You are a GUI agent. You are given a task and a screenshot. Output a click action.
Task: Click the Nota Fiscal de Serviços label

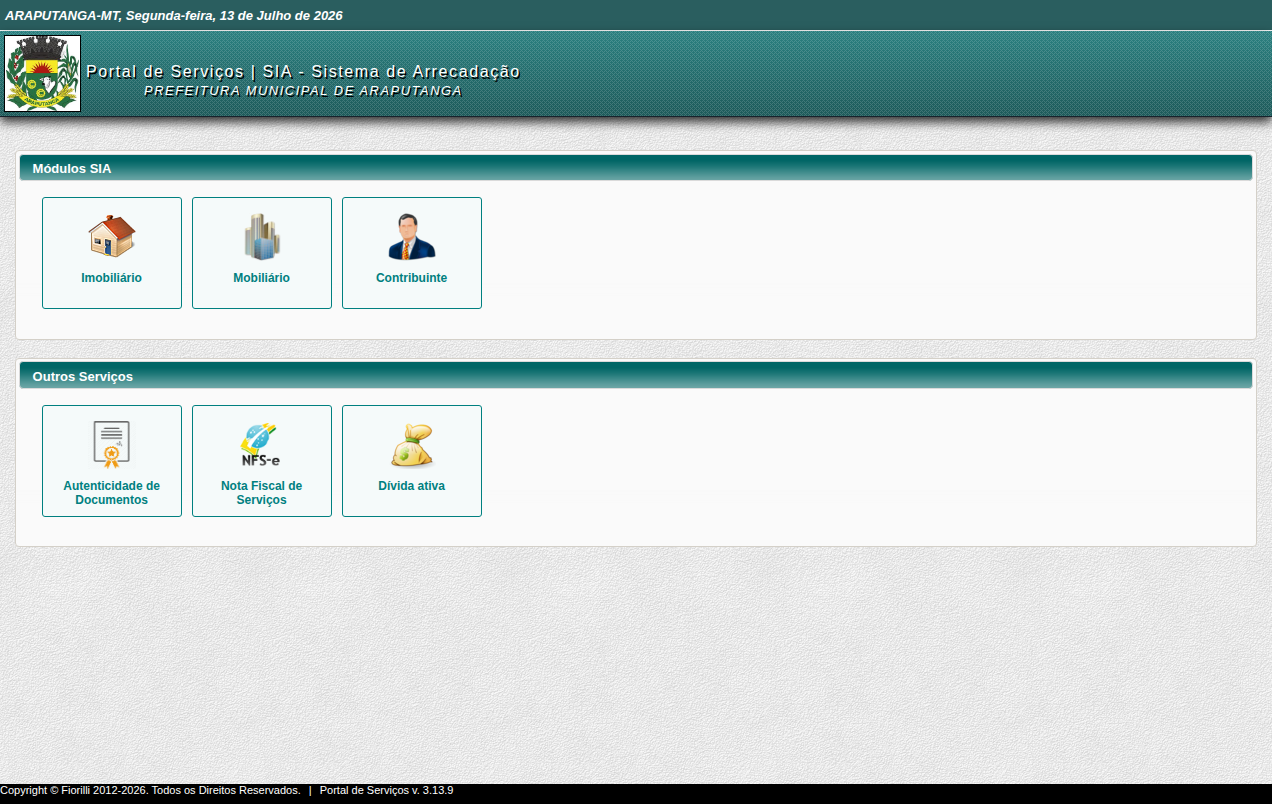[262, 493]
